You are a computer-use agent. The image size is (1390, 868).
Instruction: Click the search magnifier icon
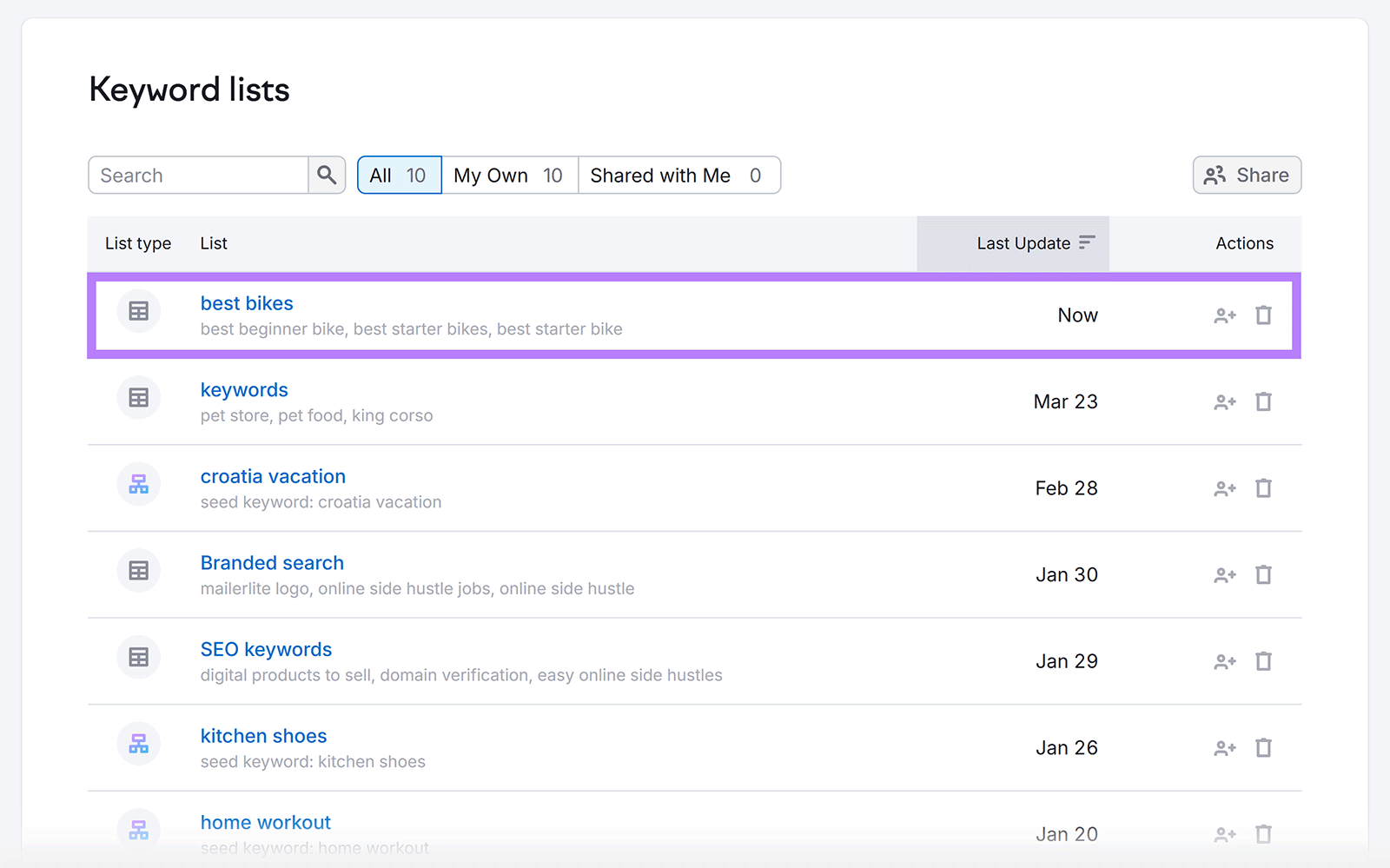327,175
